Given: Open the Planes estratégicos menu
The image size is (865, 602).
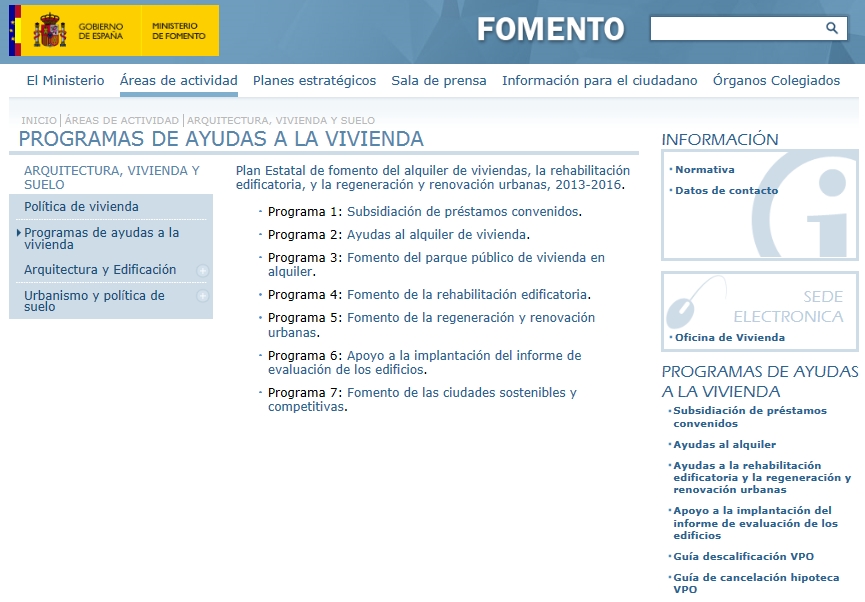Looking at the screenshot, I should 314,81.
